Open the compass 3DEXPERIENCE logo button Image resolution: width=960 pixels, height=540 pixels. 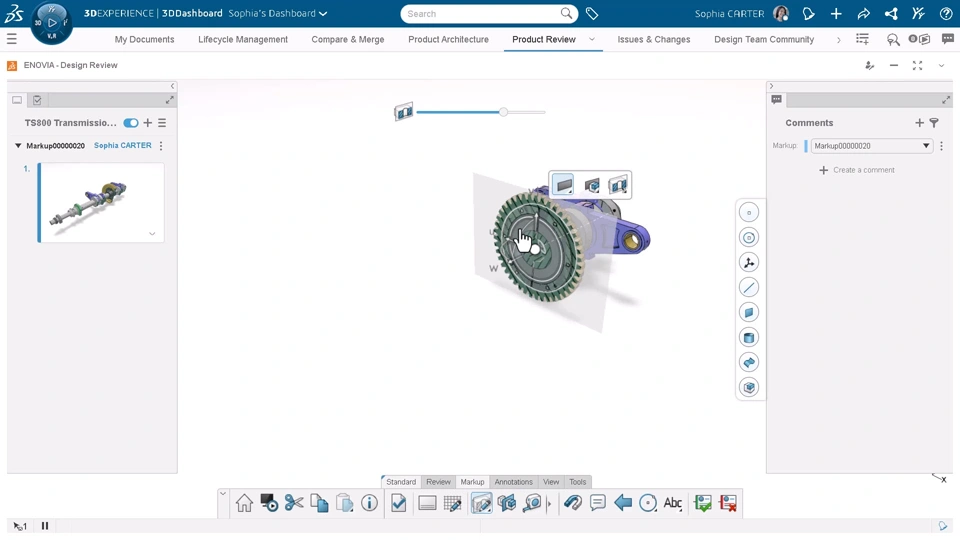click(51, 23)
